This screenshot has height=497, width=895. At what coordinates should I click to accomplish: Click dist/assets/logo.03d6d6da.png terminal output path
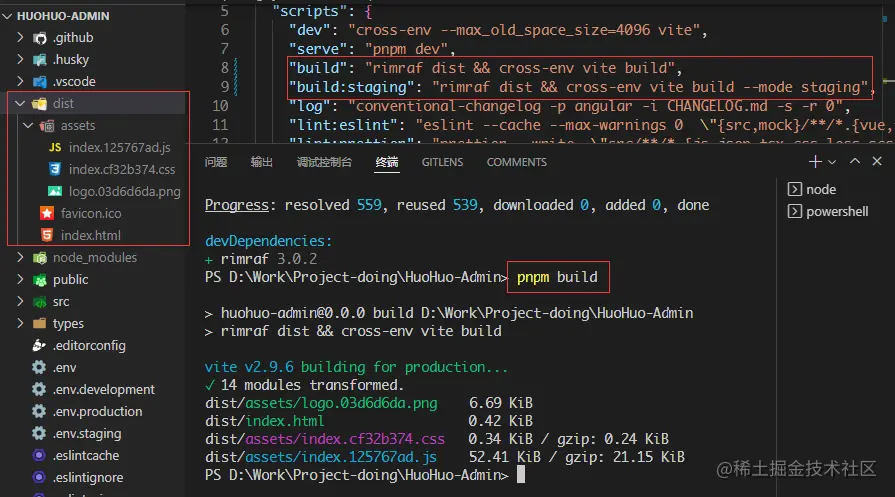point(321,403)
